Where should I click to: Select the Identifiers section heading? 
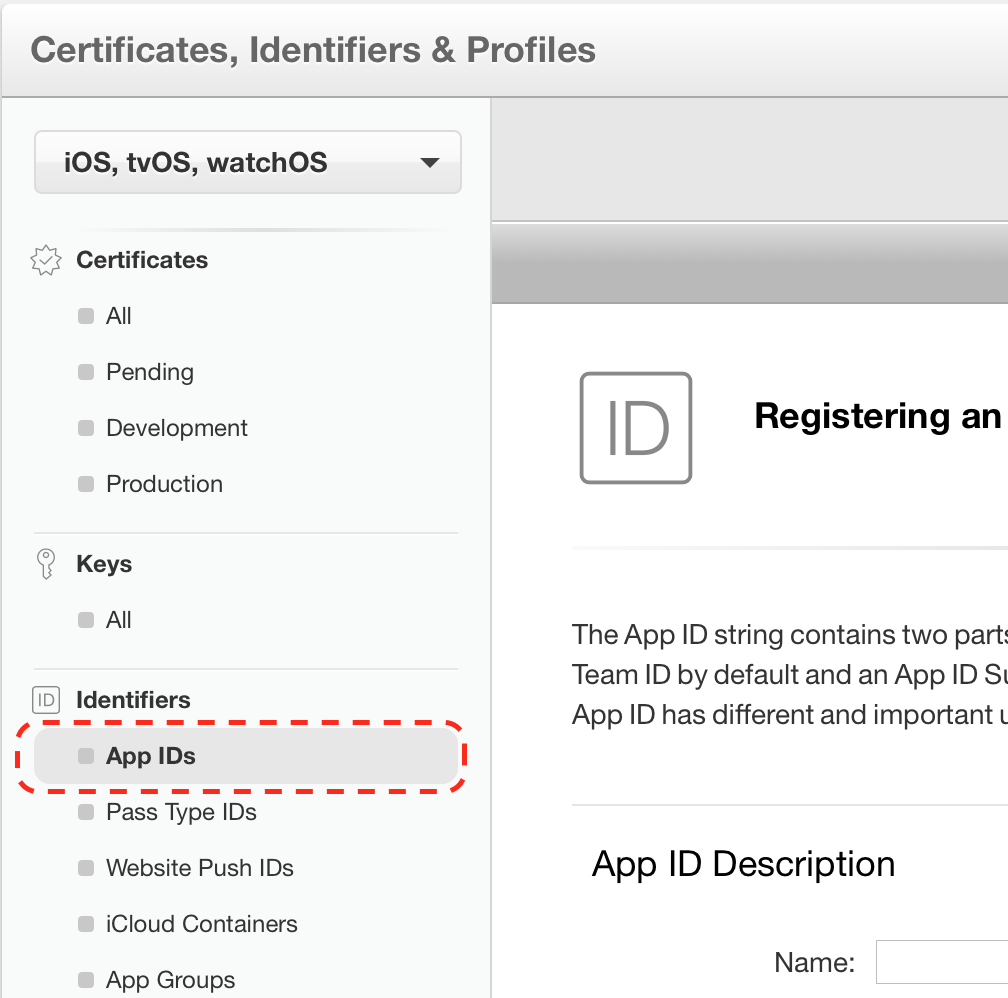click(x=133, y=700)
